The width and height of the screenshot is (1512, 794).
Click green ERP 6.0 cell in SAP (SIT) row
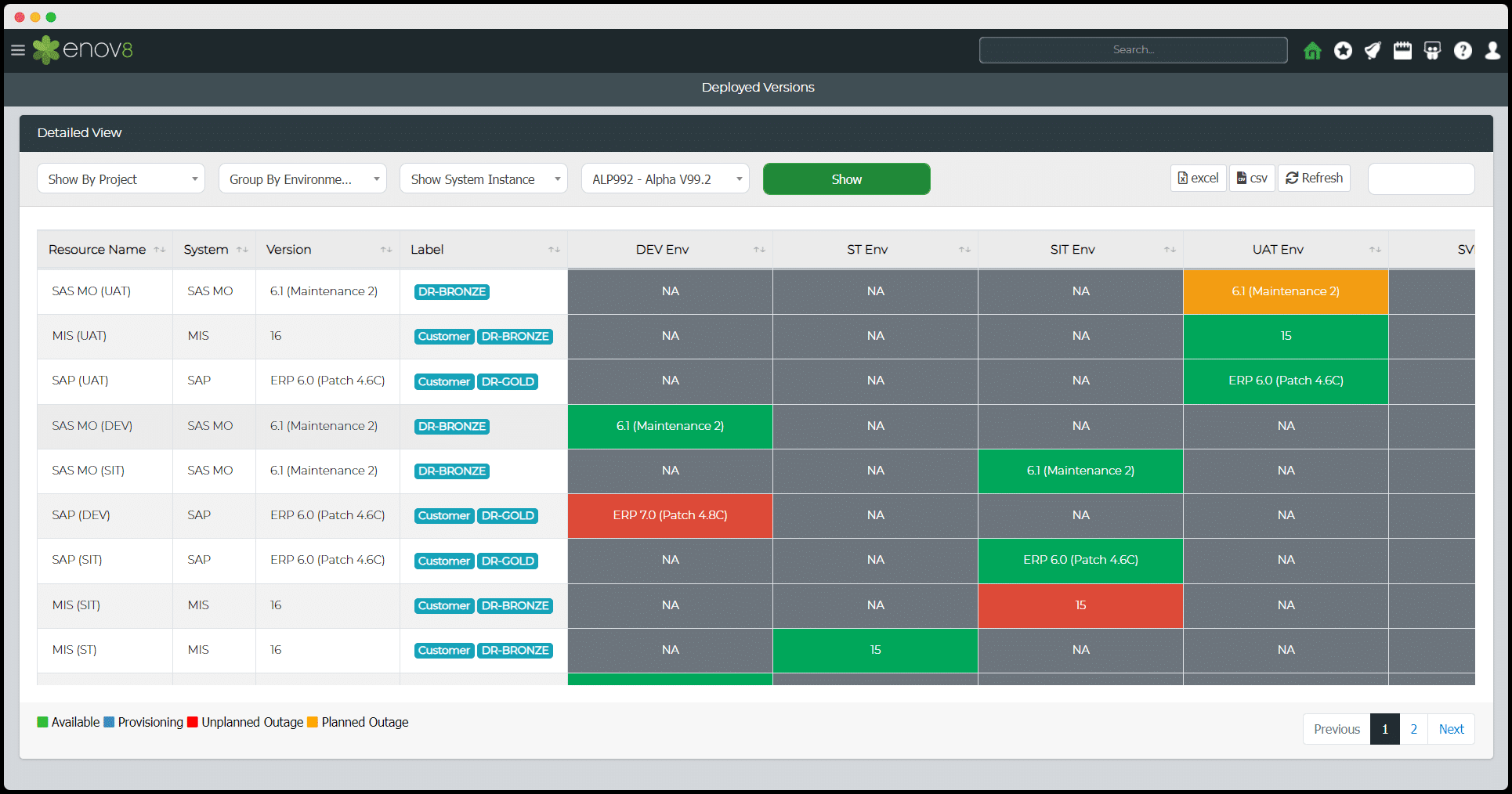1080,560
